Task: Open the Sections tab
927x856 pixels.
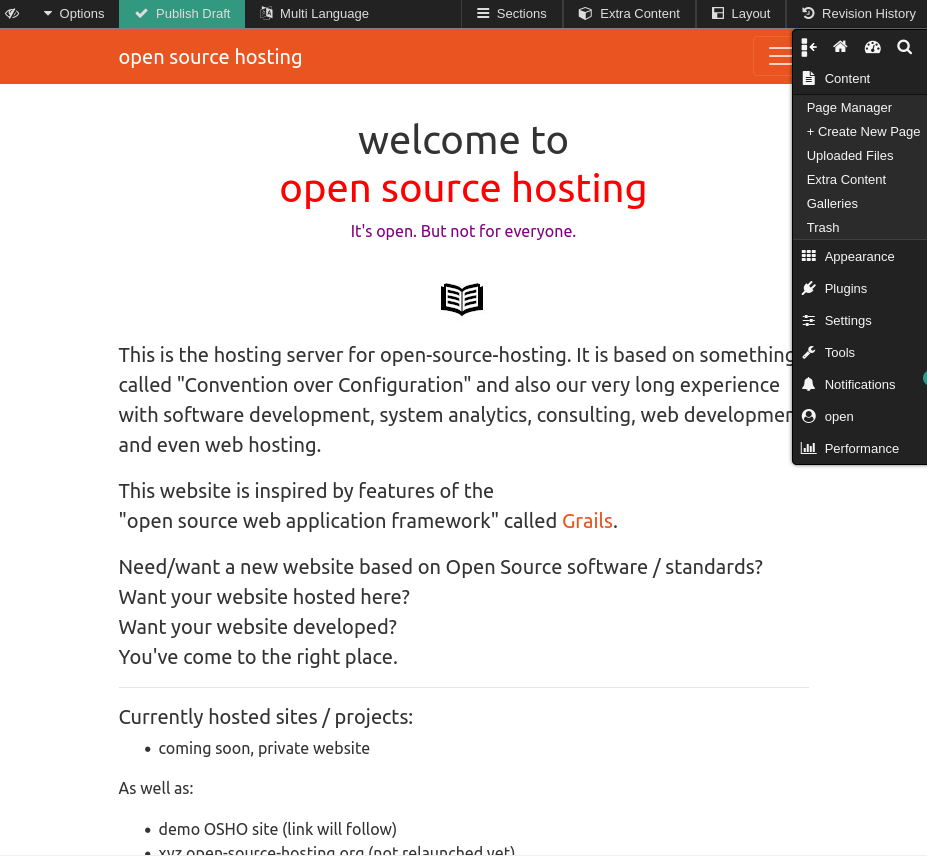Action: pos(511,14)
